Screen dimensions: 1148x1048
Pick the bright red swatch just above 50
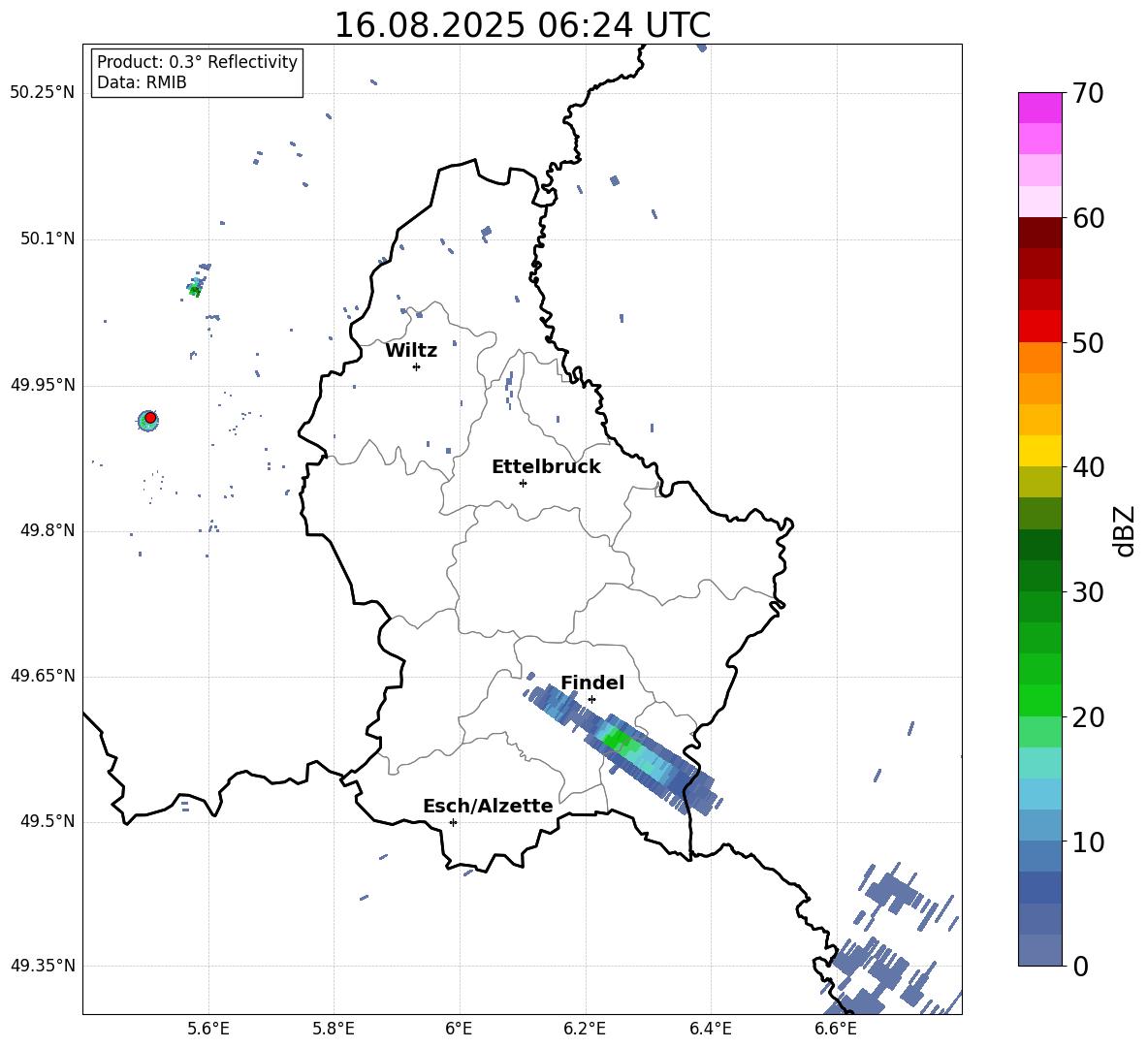(1039, 327)
